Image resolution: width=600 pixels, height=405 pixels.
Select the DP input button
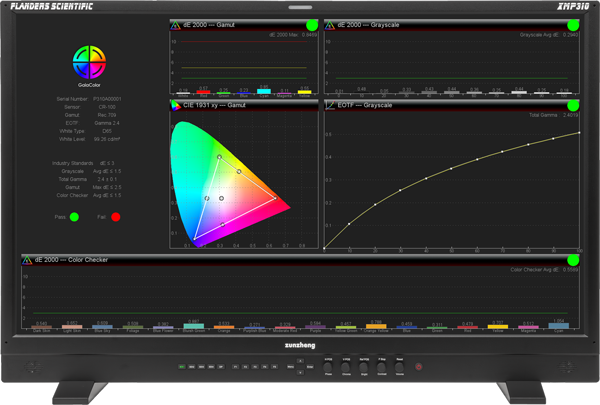pos(221,367)
